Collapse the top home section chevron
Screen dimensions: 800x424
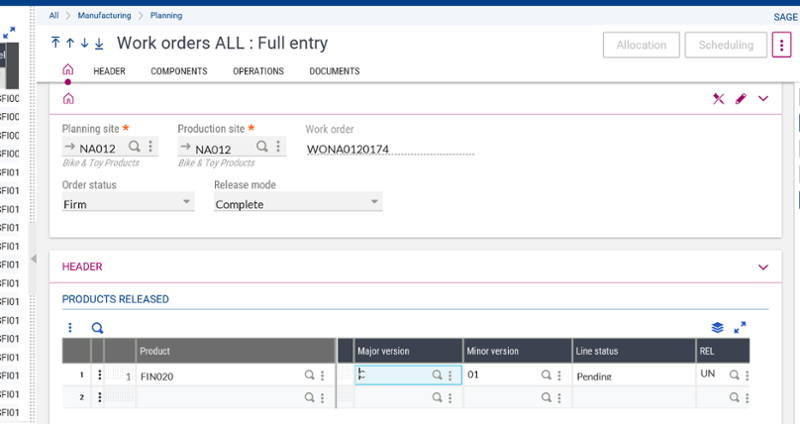coord(763,99)
